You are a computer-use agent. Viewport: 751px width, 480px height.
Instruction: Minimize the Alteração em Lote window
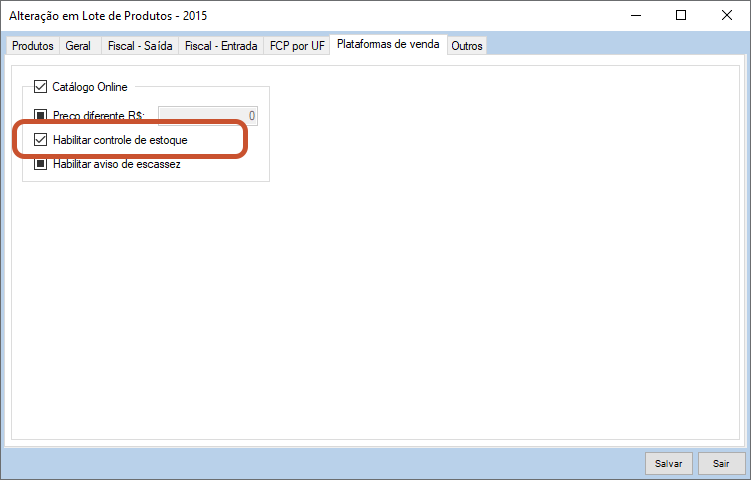636,15
